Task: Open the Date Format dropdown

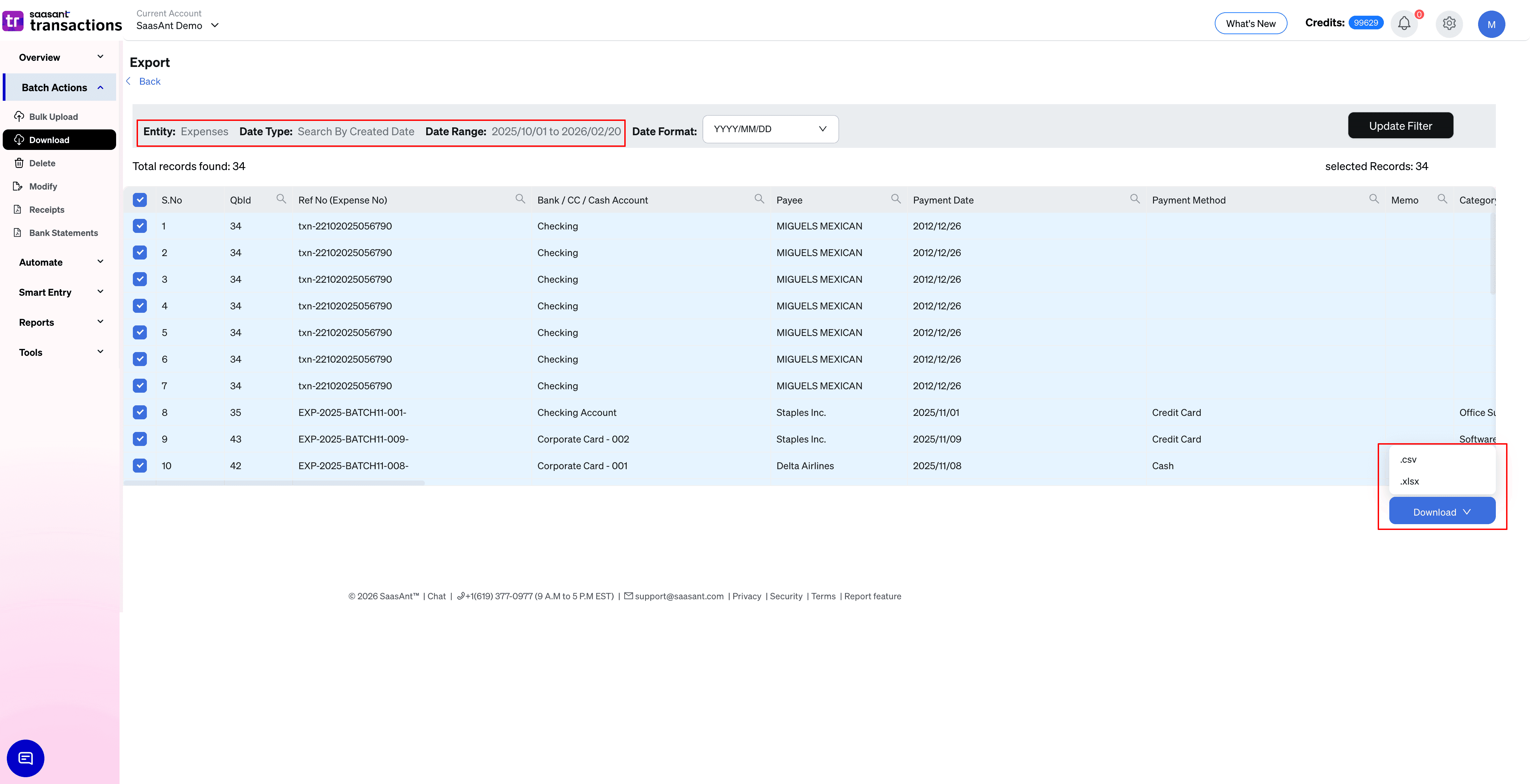Action: click(x=770, y=129)
